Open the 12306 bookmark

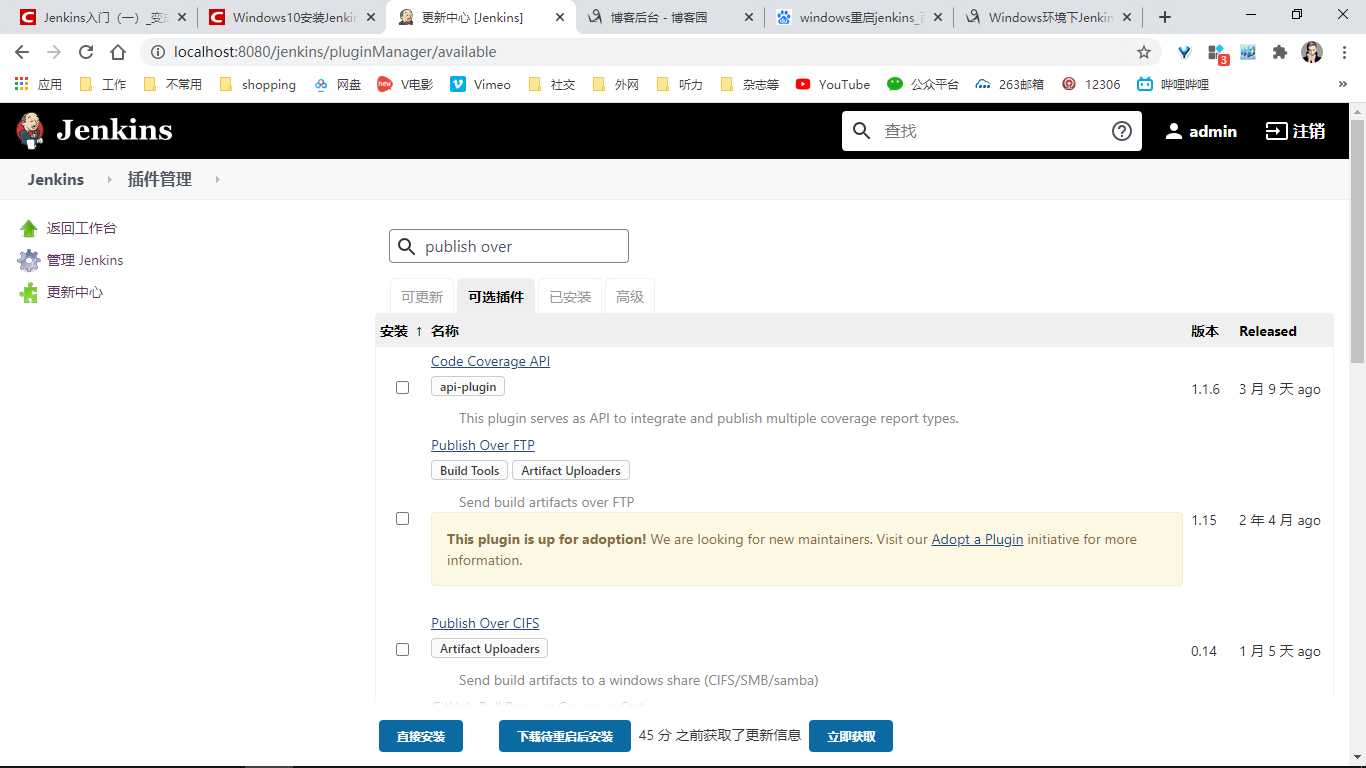pyautogui.click(x=1091, y=84)
